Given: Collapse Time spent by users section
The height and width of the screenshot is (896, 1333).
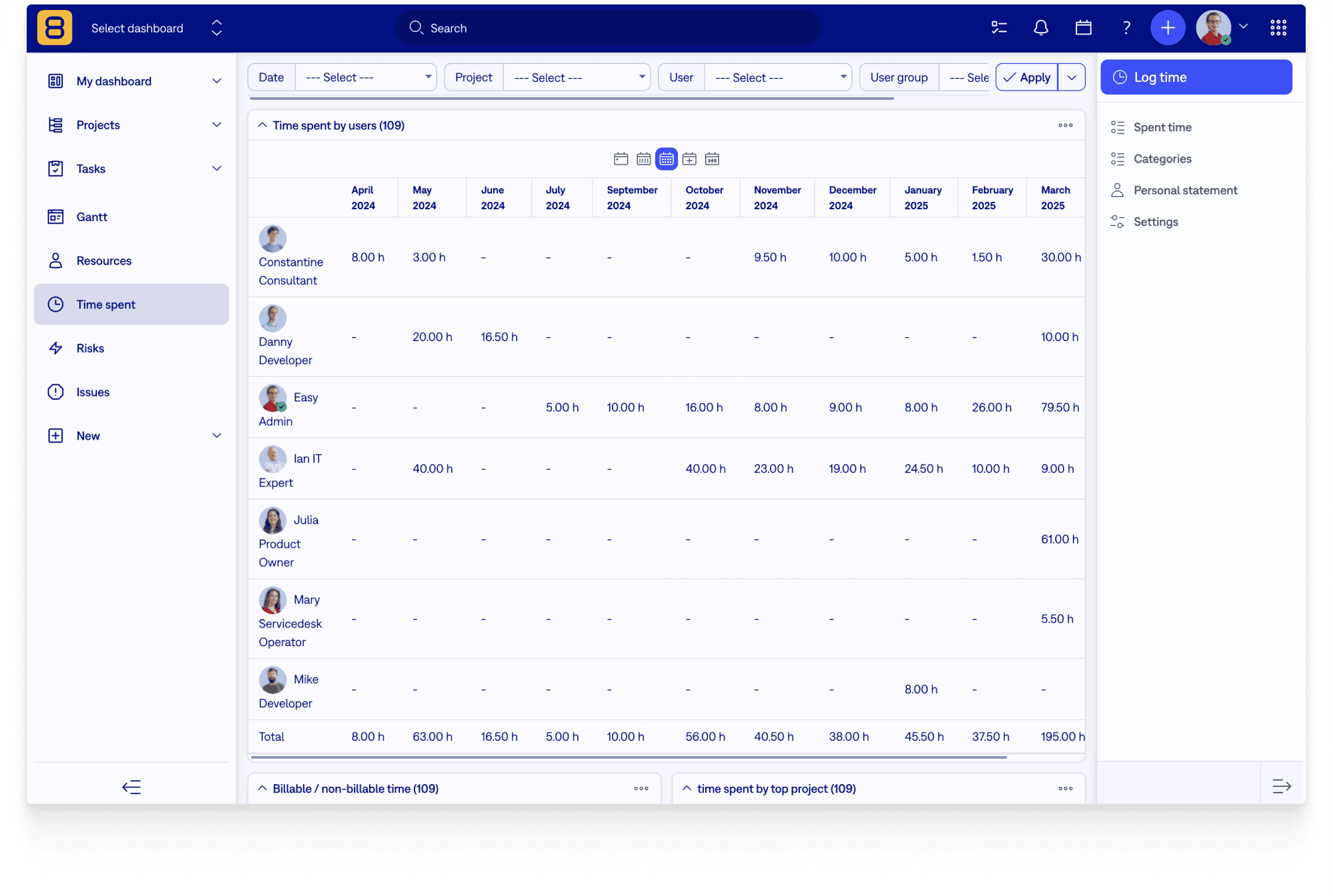Looking at the screenshot, I should point(263,125).
